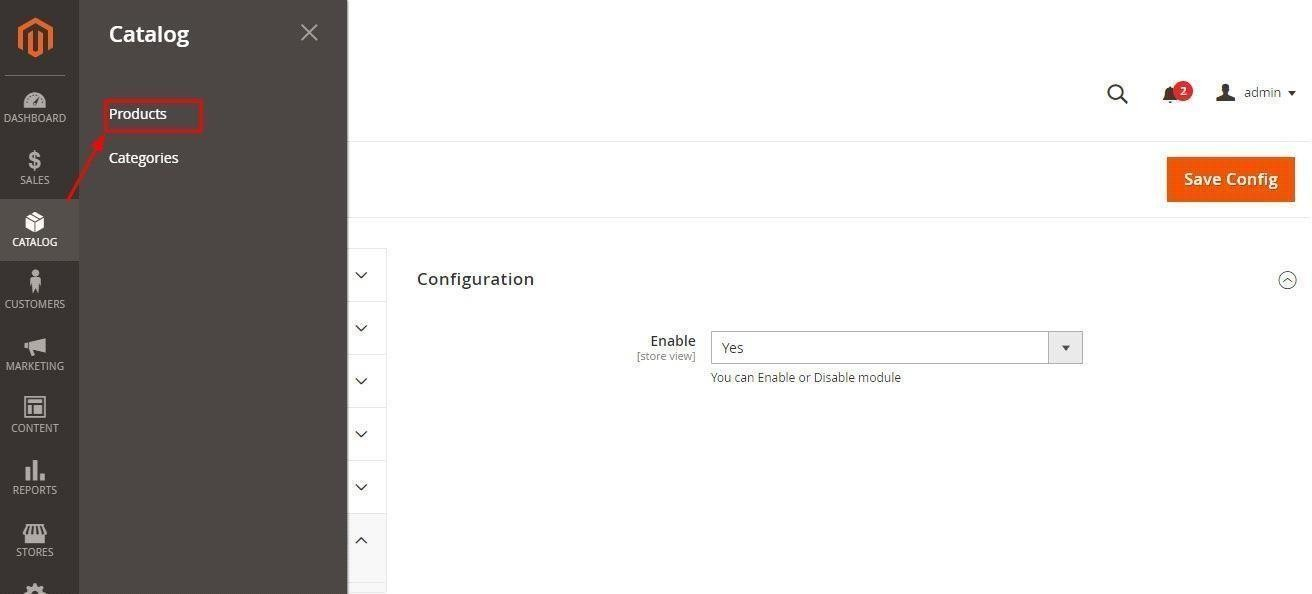The width and height of the screenshot is (1312, 594).
Task: Click the Save Config button
Action: pyautogui.click(x=1230, y=179)
